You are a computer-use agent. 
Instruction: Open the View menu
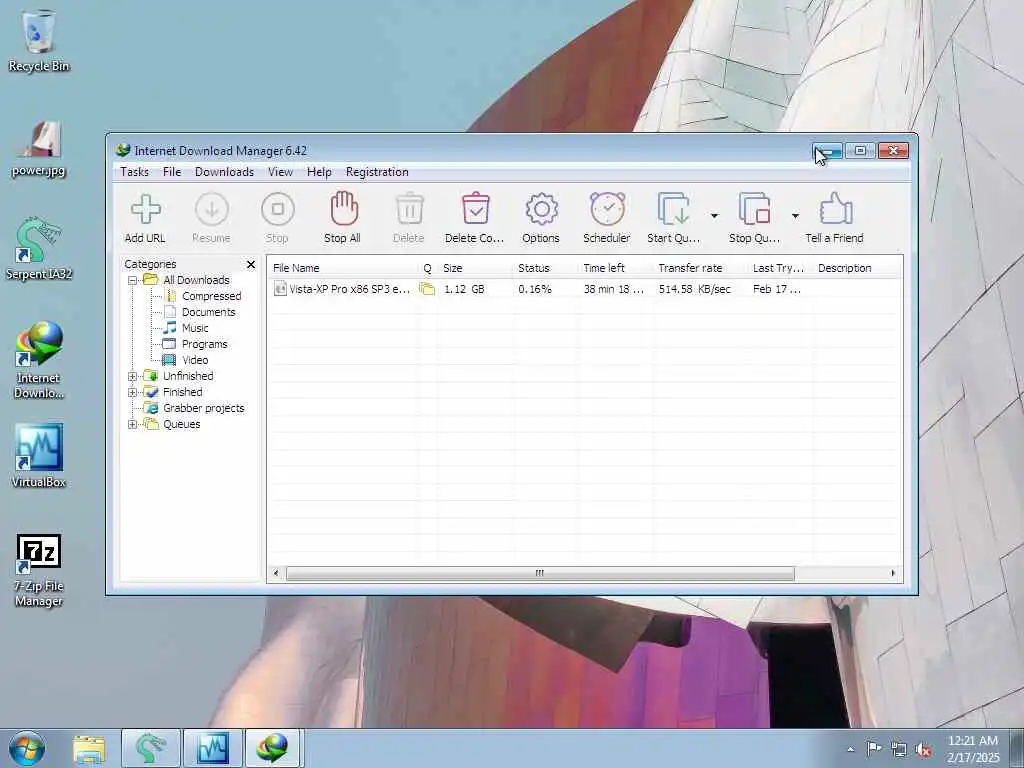tap(280, 172)
